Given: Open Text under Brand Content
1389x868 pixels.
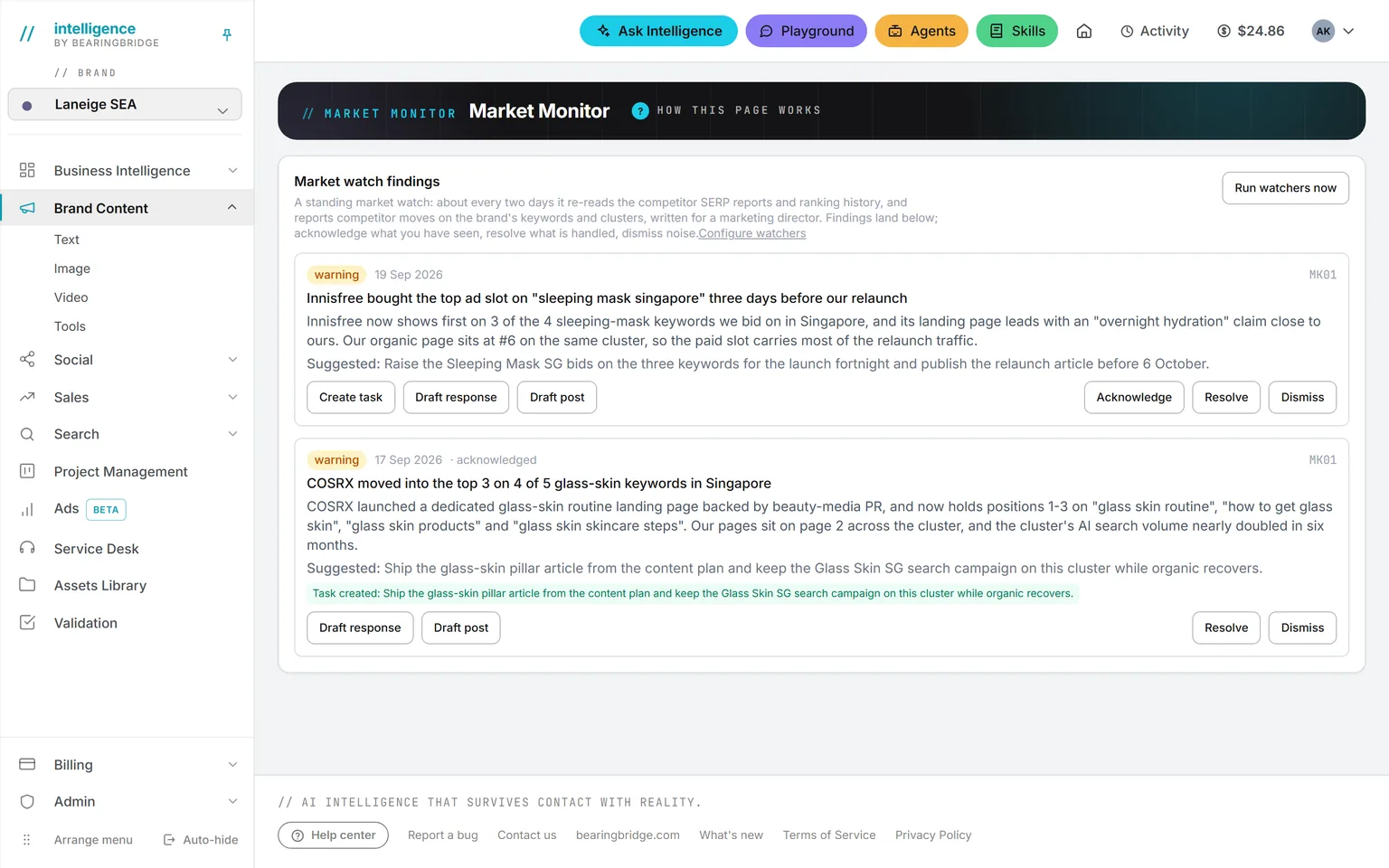Looking at the screenshot, I should point(67,239).
